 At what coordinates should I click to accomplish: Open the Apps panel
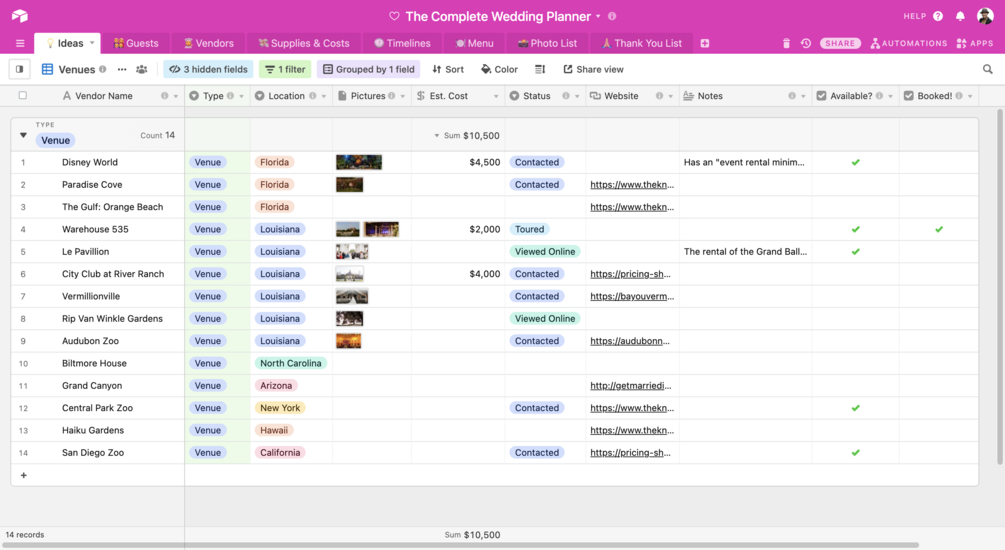[974, 43]
